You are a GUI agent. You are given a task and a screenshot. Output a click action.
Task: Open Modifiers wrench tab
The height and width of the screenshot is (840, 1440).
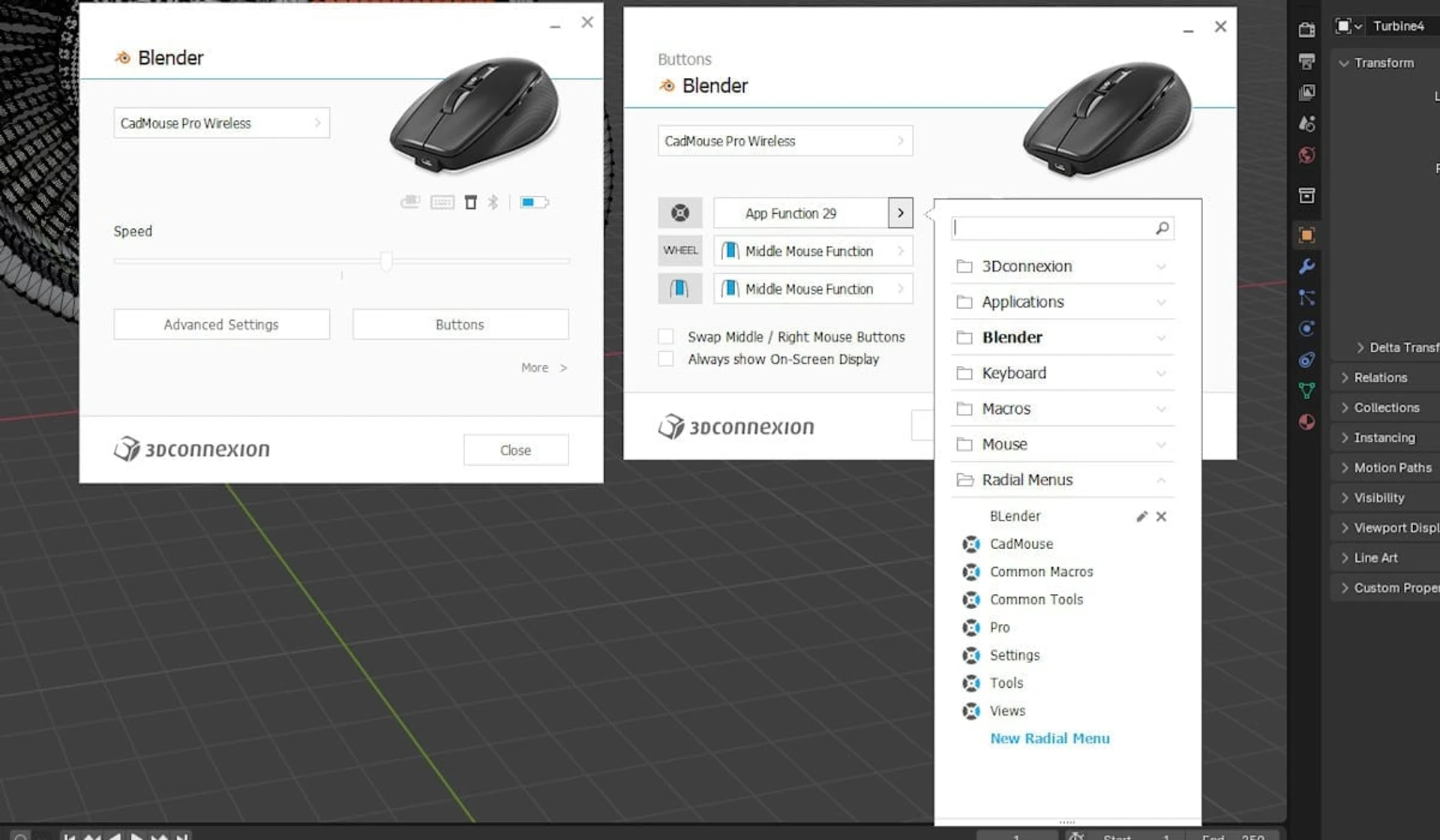(1306, 266)
